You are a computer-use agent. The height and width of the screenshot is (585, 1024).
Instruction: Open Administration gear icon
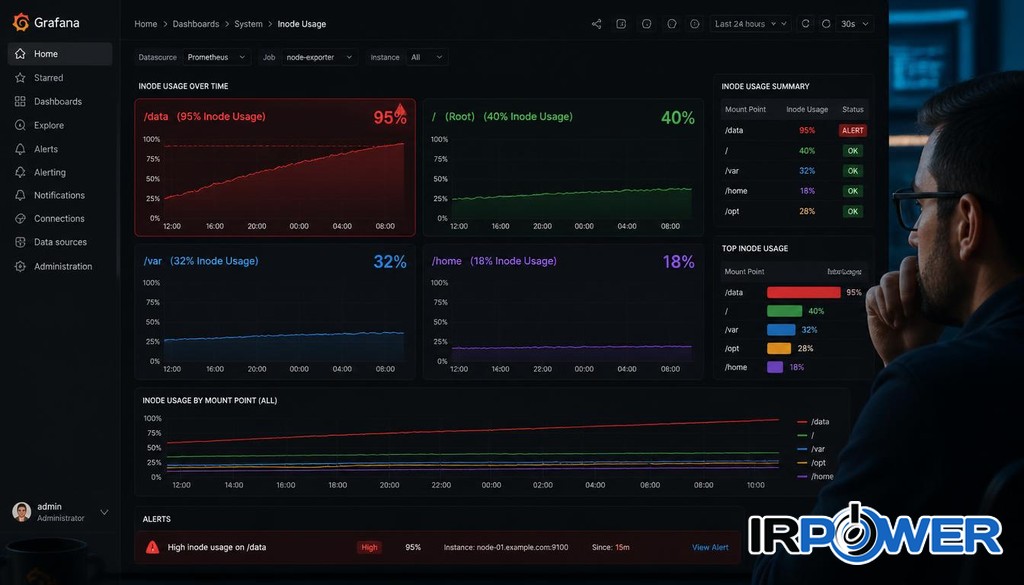click(20, 266)
